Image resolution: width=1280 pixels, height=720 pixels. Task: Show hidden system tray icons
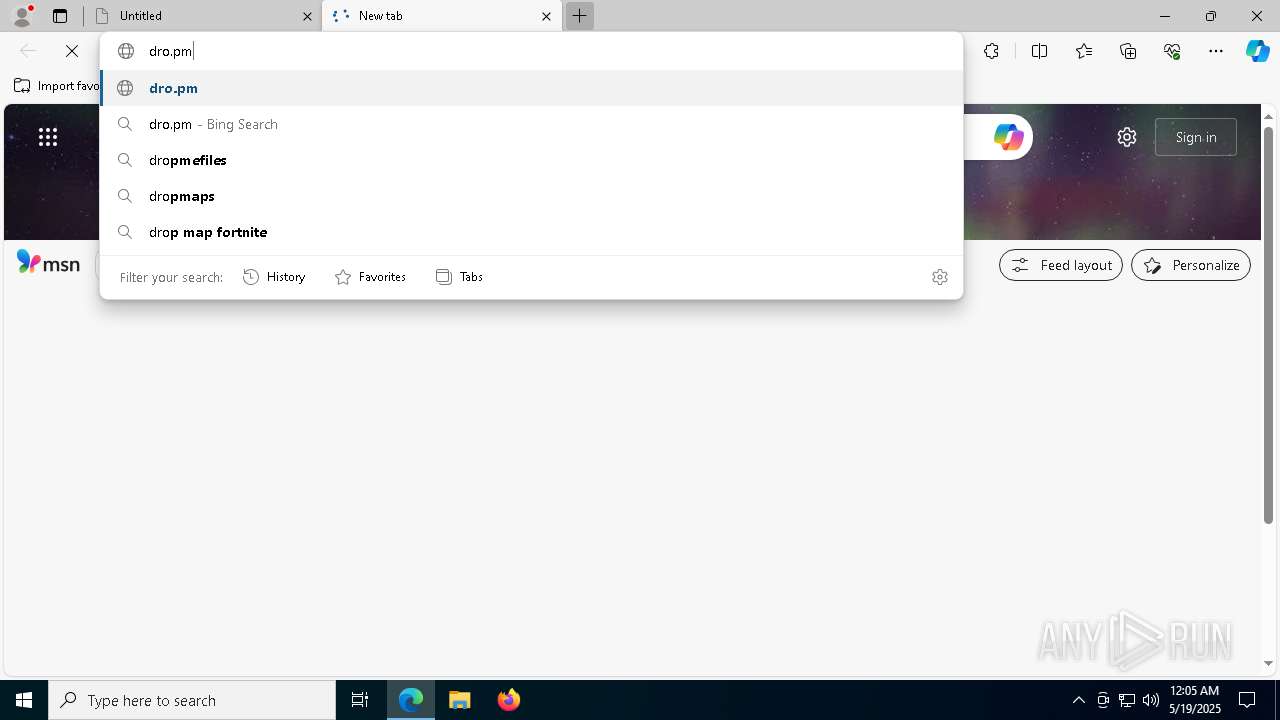1078,700
